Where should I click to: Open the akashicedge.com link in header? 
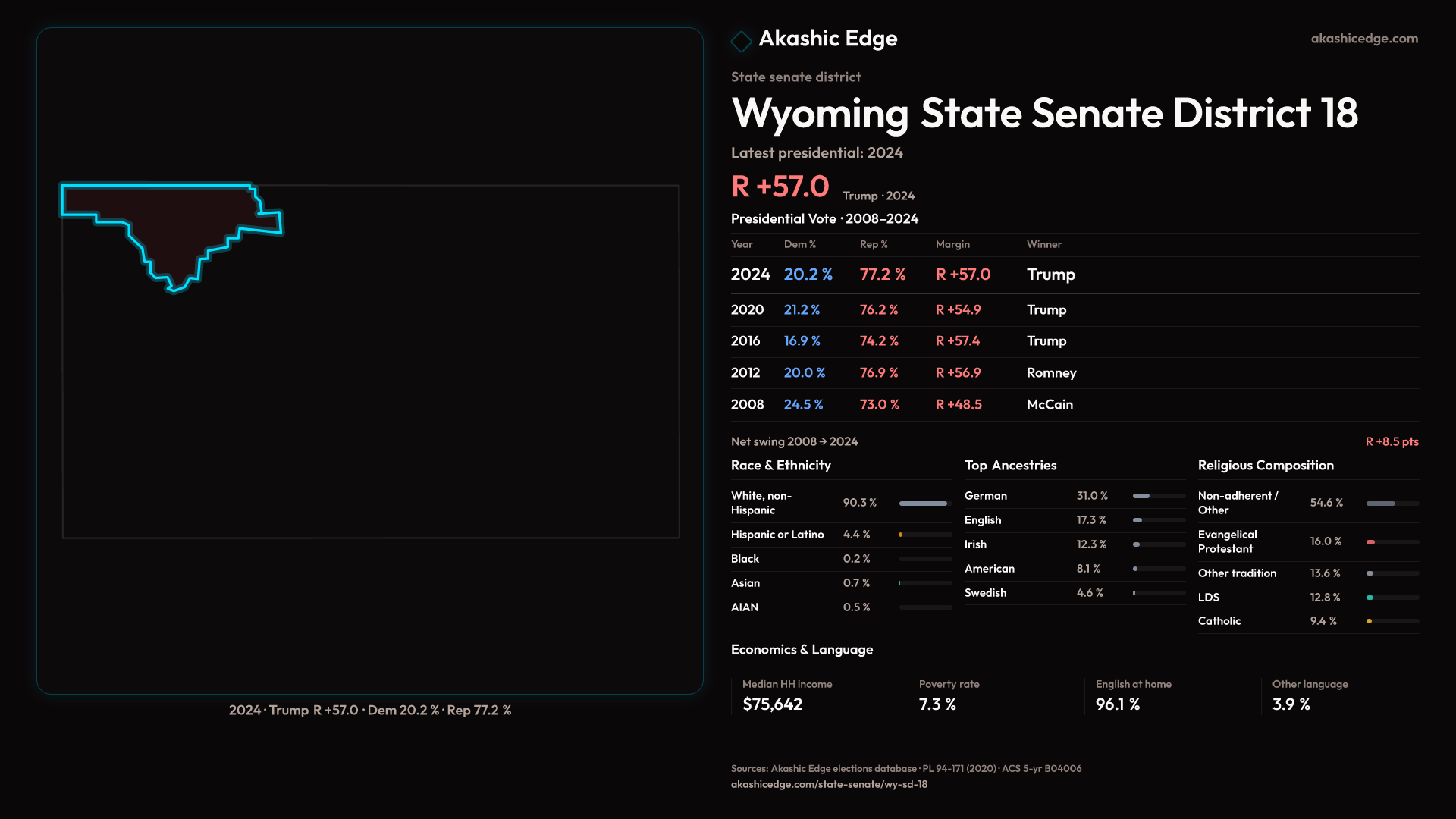point(1364,38)
